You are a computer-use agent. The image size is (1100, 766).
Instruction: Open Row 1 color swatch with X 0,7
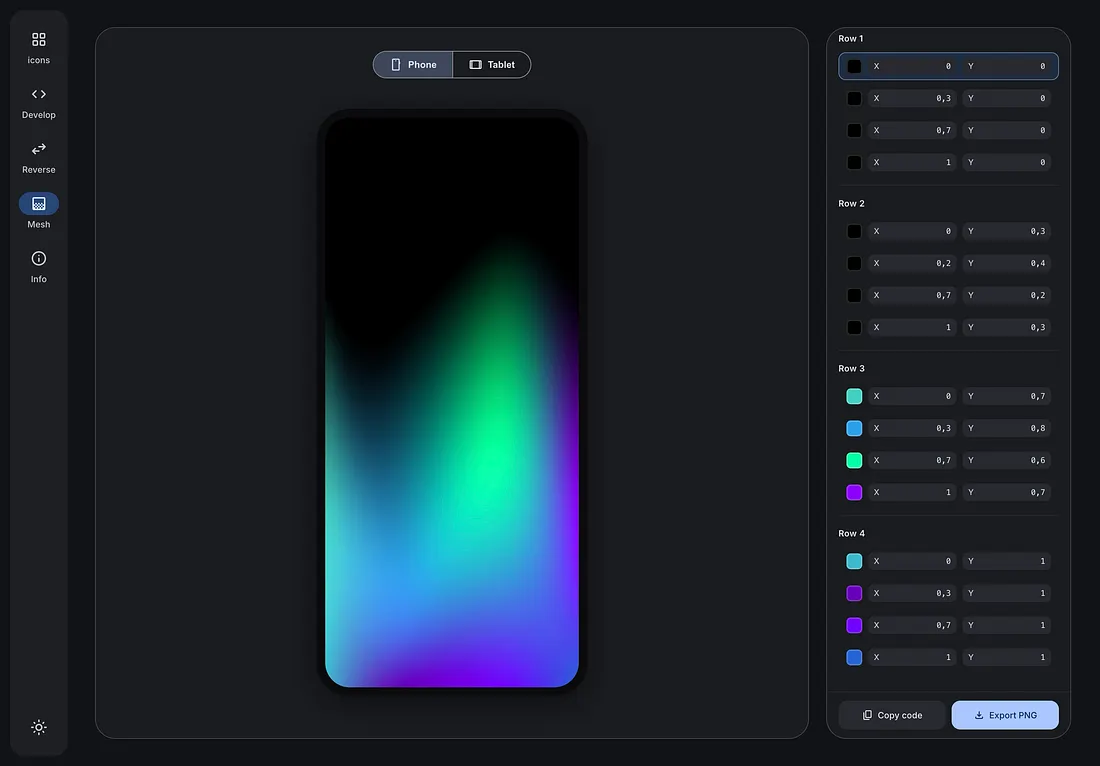coord(854,130)
